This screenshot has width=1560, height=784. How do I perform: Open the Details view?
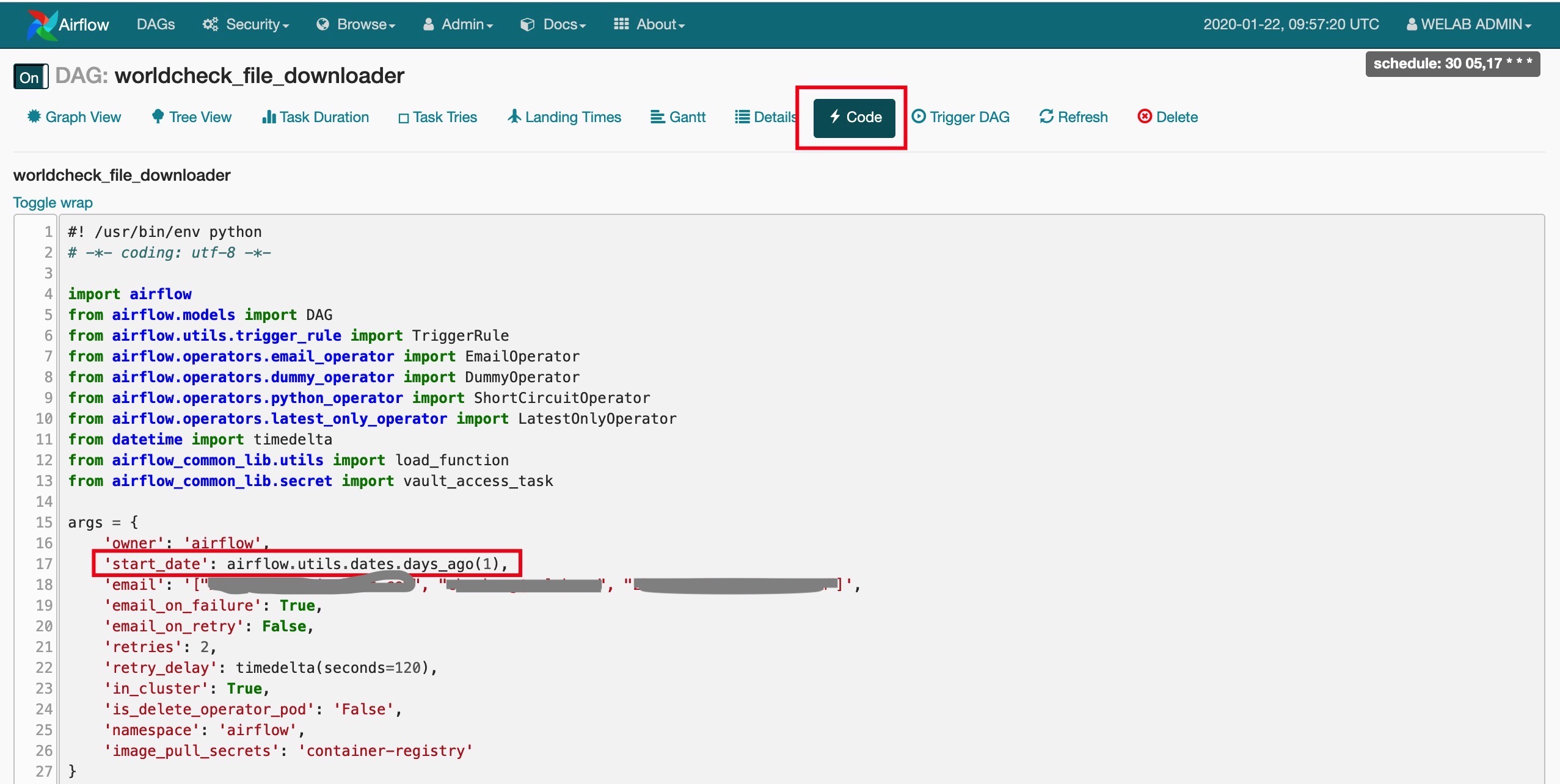click(766, 117)
